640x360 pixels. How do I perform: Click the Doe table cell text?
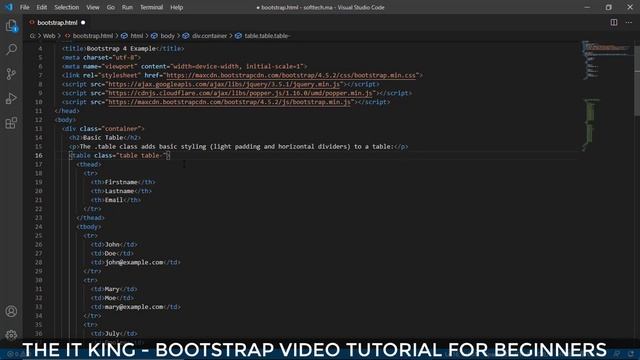111,253
